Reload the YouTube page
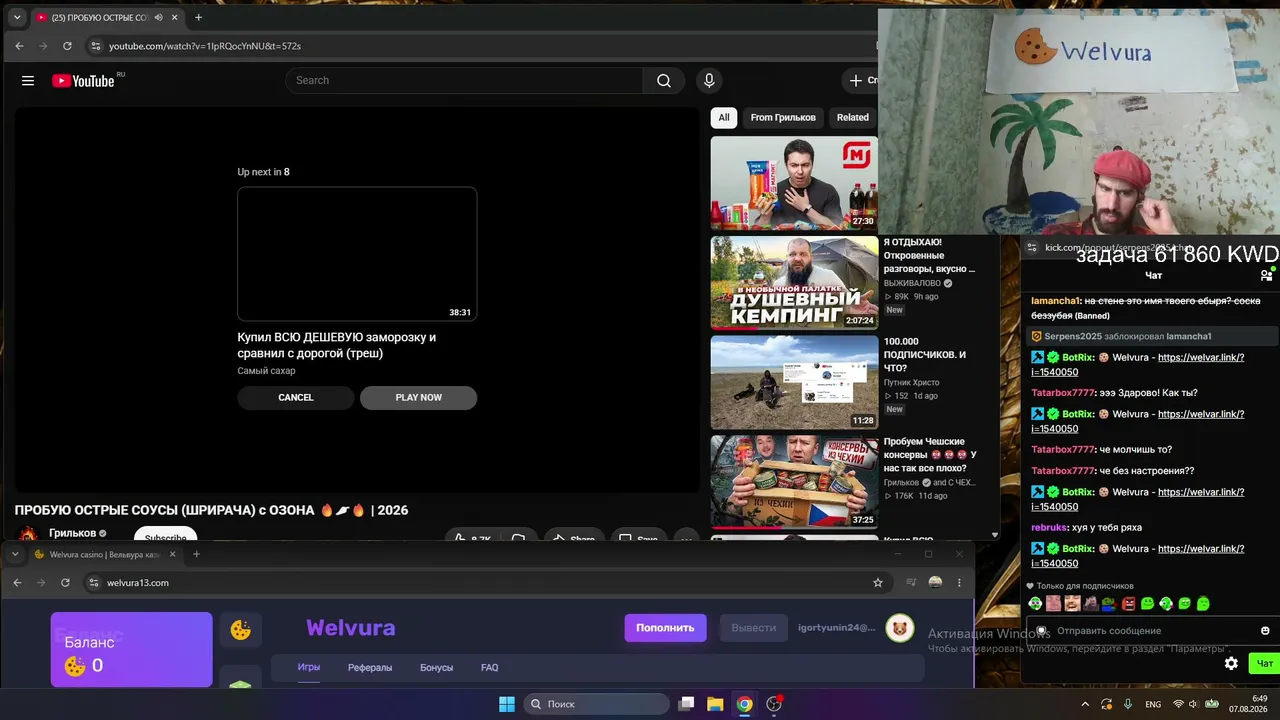 (x=67, y=46)
